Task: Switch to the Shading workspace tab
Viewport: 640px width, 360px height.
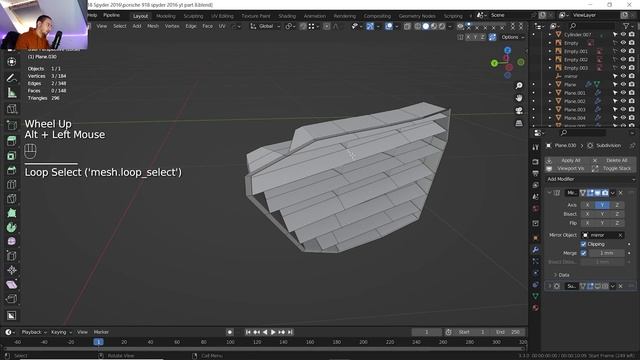Action: 287,16
